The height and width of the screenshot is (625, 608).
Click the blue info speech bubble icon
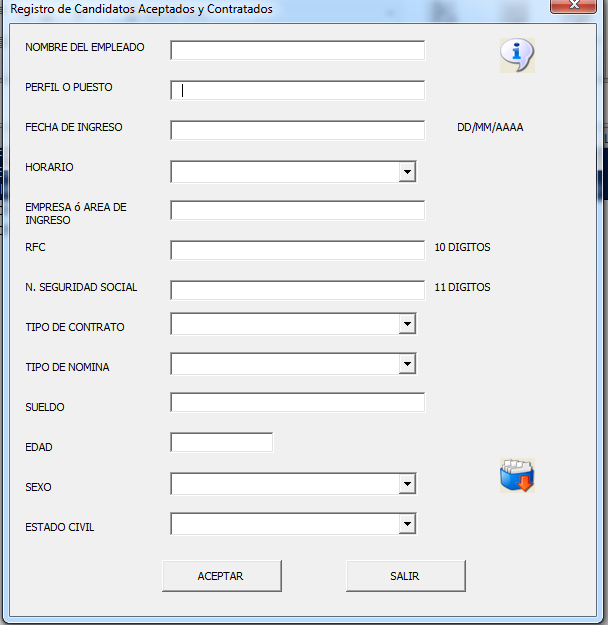tap(517, 55)
